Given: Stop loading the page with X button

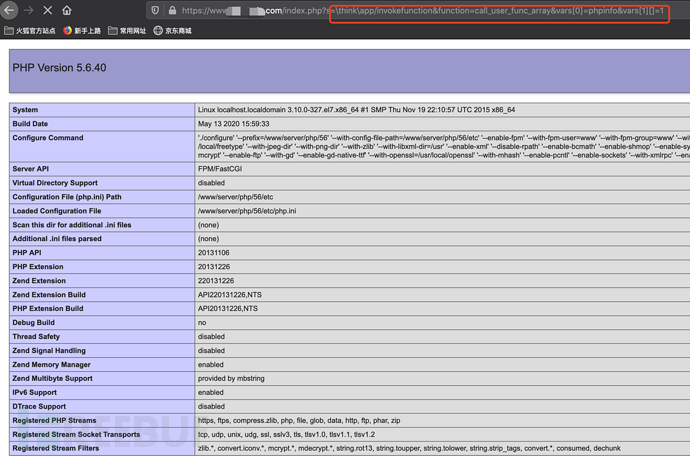Looking at the screenshot, I should (48, 10).
